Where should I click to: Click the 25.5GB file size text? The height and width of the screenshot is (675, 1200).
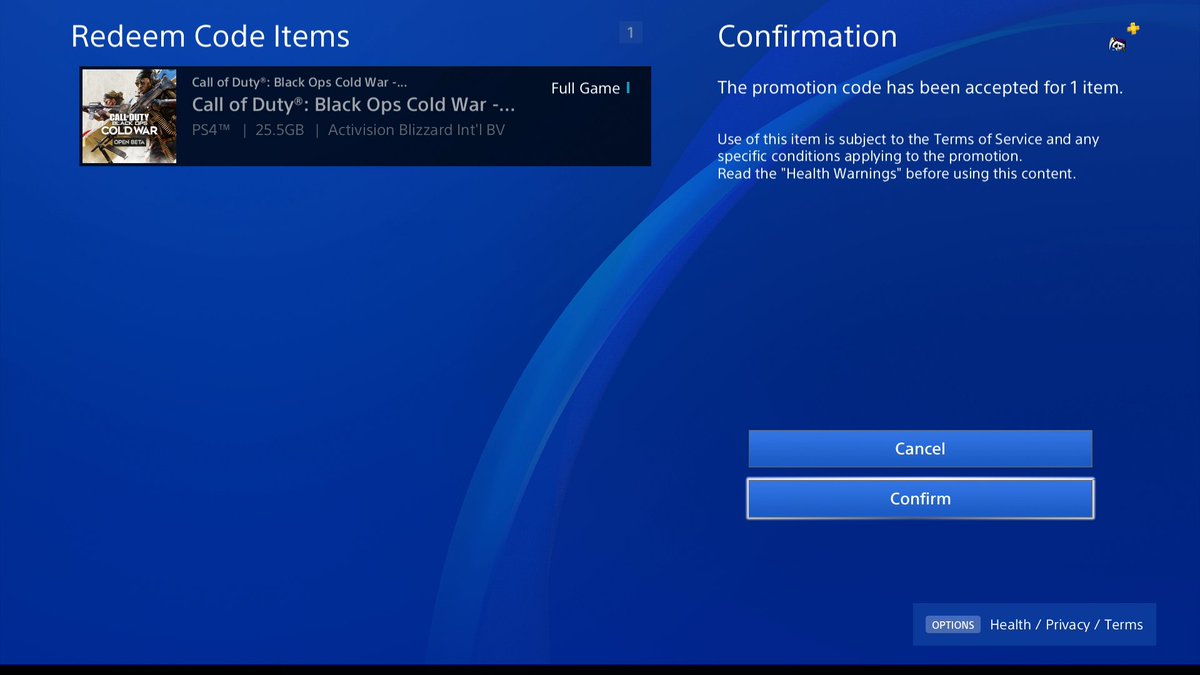279,130
